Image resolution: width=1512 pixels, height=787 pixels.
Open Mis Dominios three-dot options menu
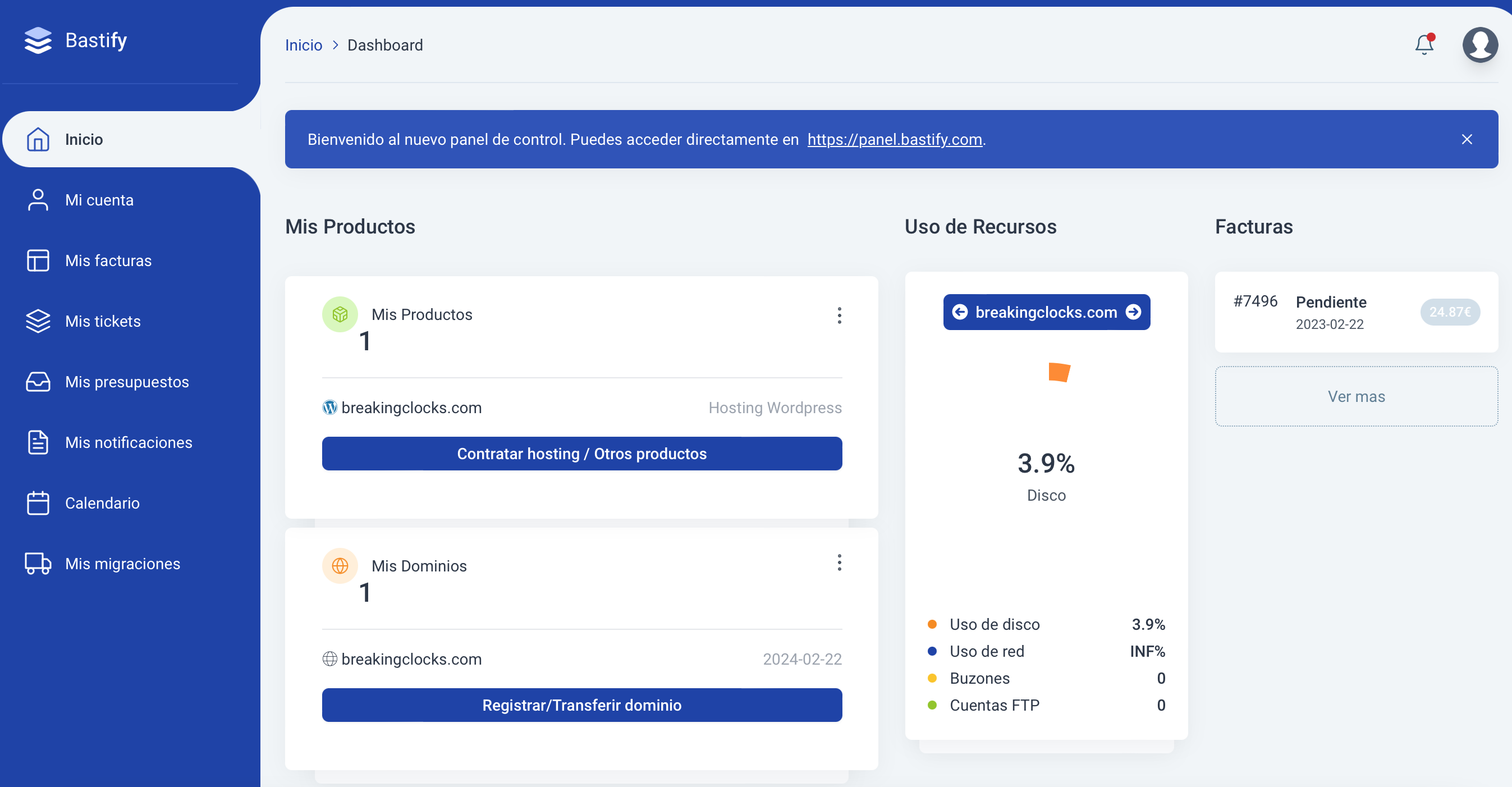(x=840, y=563)
